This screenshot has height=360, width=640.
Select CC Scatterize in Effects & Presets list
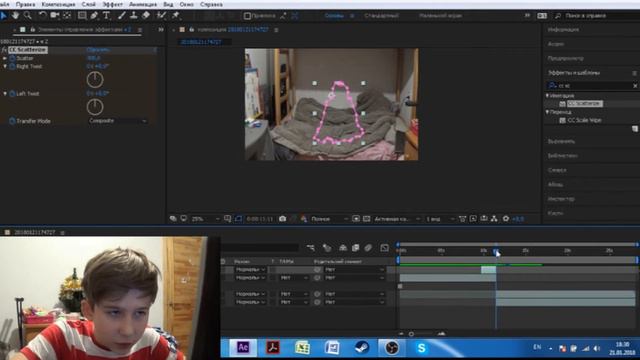pos(584,104)
